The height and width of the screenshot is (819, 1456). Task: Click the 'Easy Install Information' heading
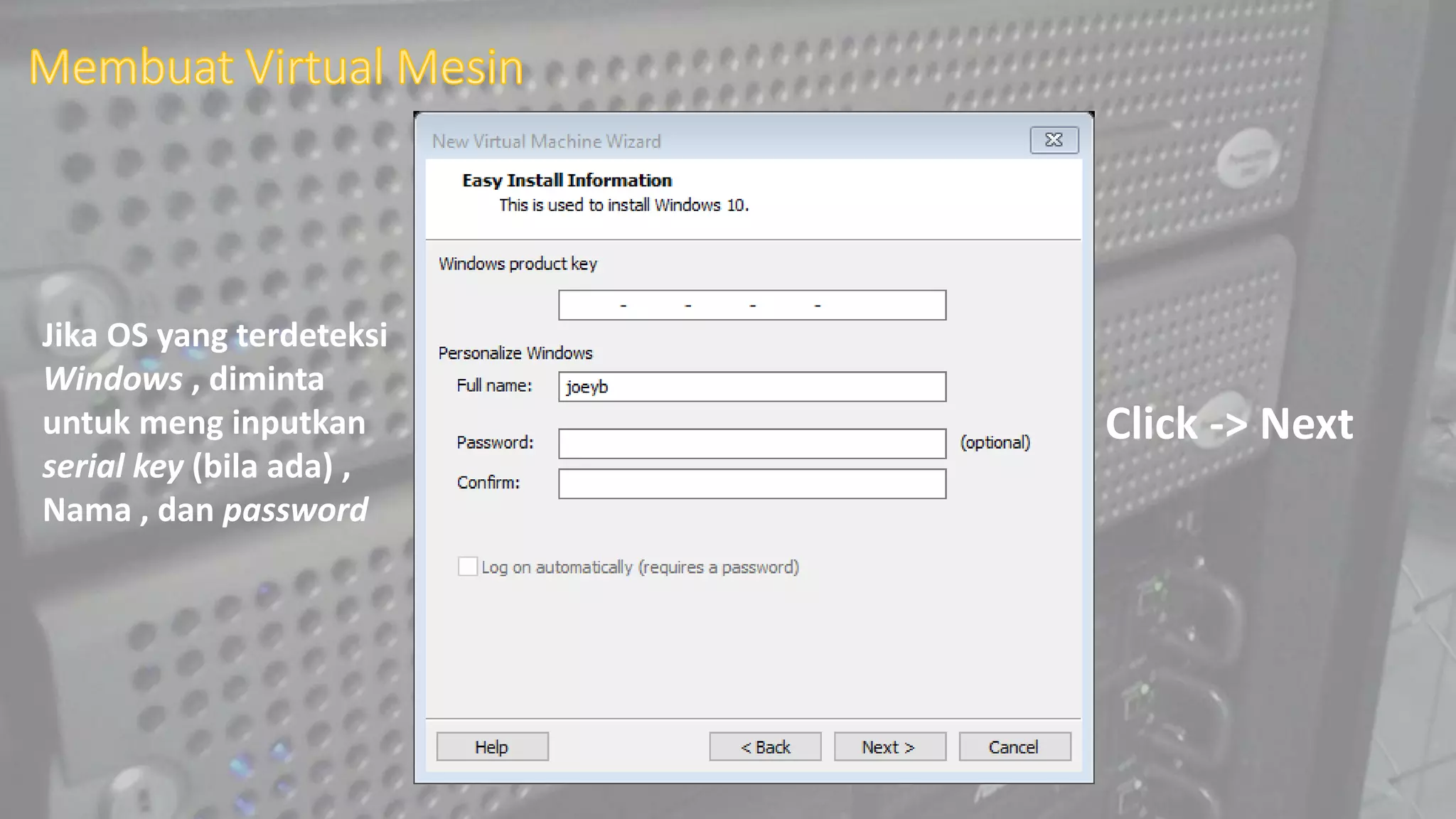tap(567, 181)
